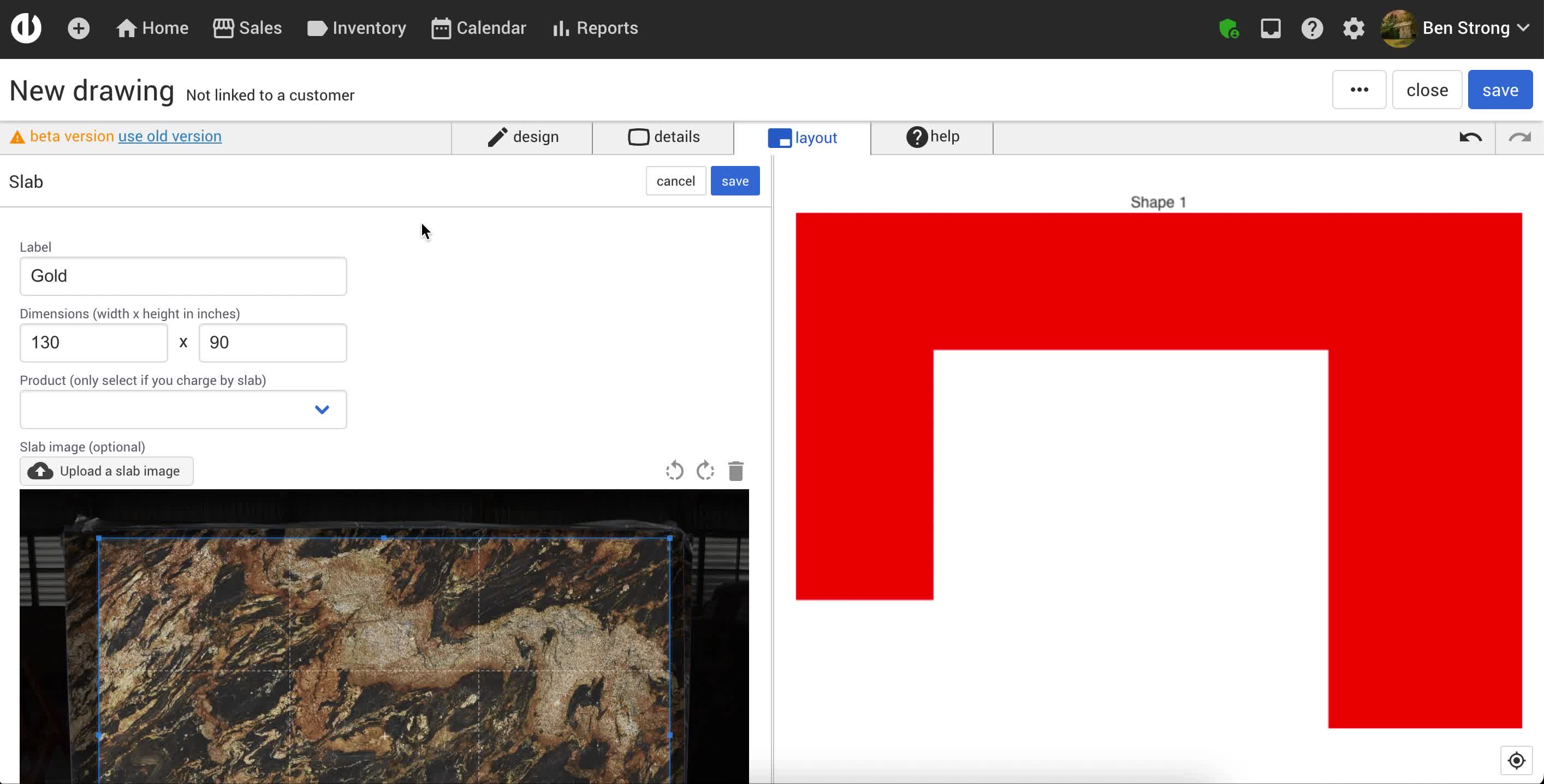
Task: Rotate the slab image counter-clockwise
Action: point(674,471)
